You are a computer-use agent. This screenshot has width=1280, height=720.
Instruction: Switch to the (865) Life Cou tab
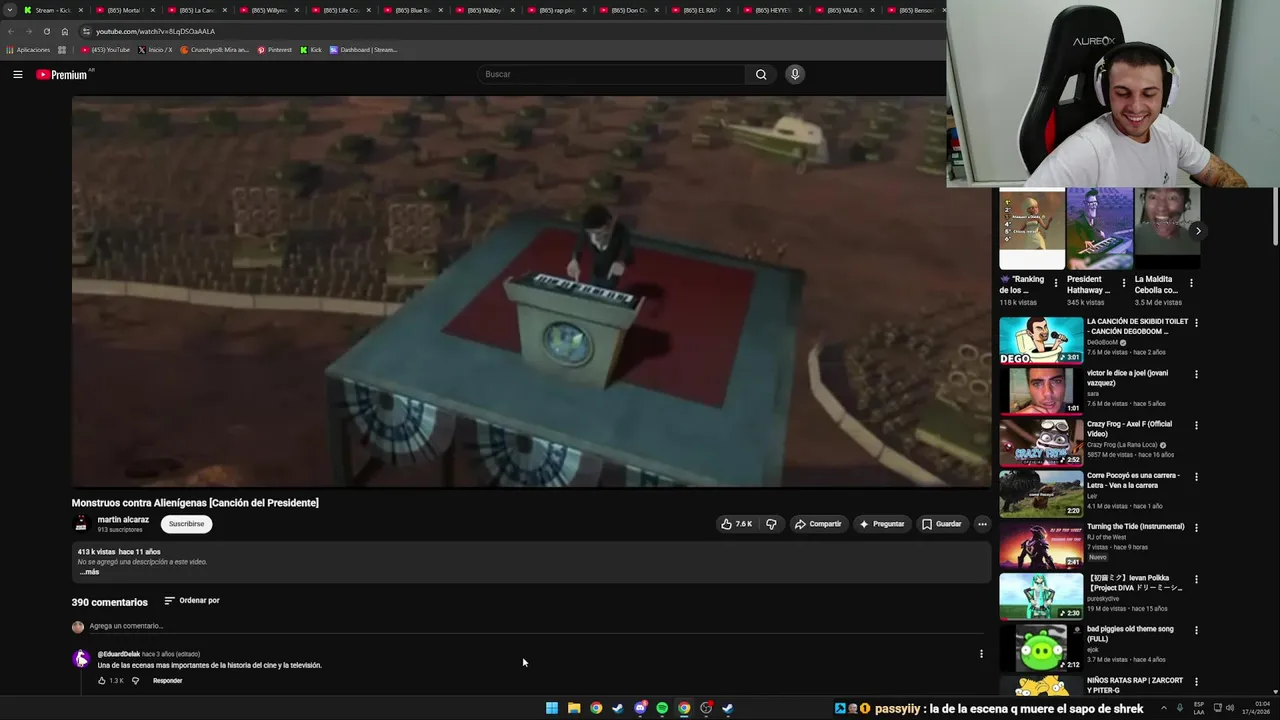click(x=340, y=10)
